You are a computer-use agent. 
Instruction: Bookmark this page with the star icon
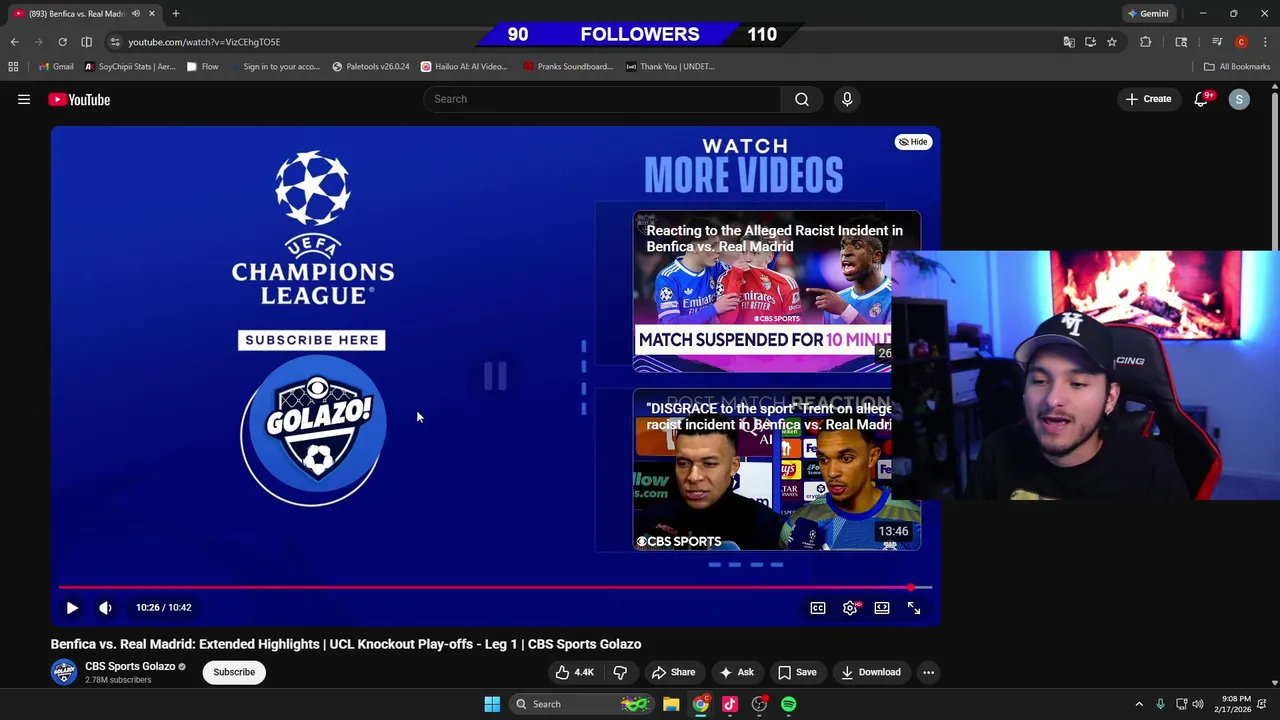1111,42
